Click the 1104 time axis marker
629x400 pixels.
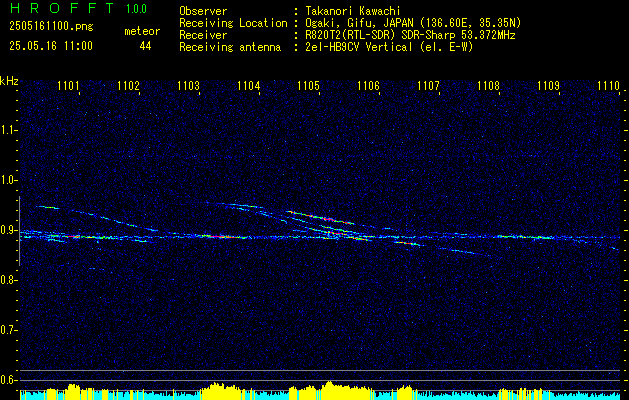pyautogui.click(x=248, y=85)
